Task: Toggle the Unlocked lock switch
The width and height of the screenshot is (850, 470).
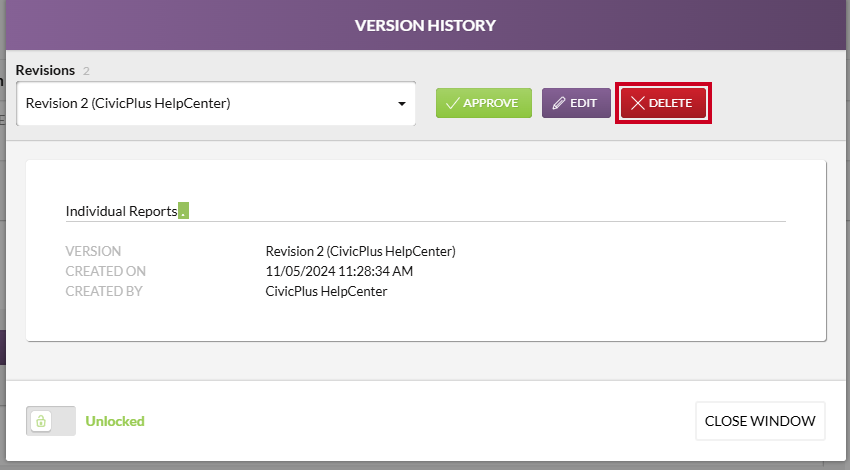Action: (x=51, y=421)
